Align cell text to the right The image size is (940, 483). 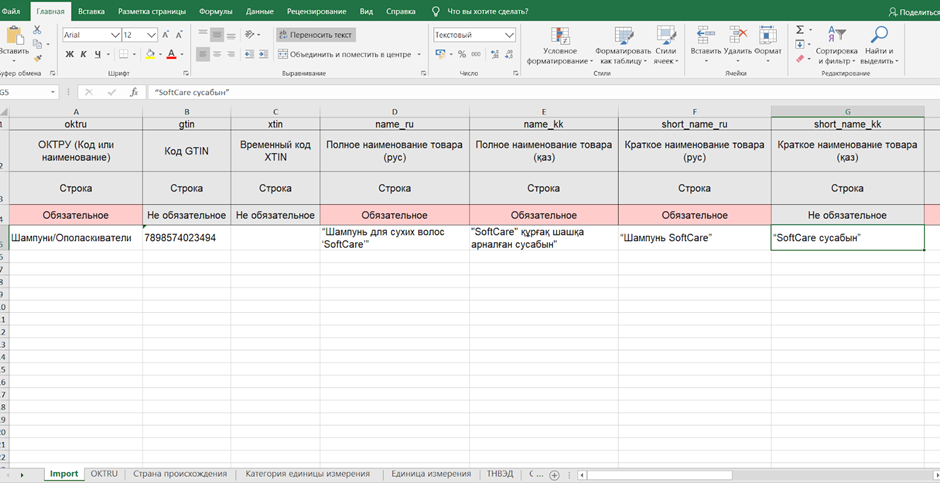(231, 55)
